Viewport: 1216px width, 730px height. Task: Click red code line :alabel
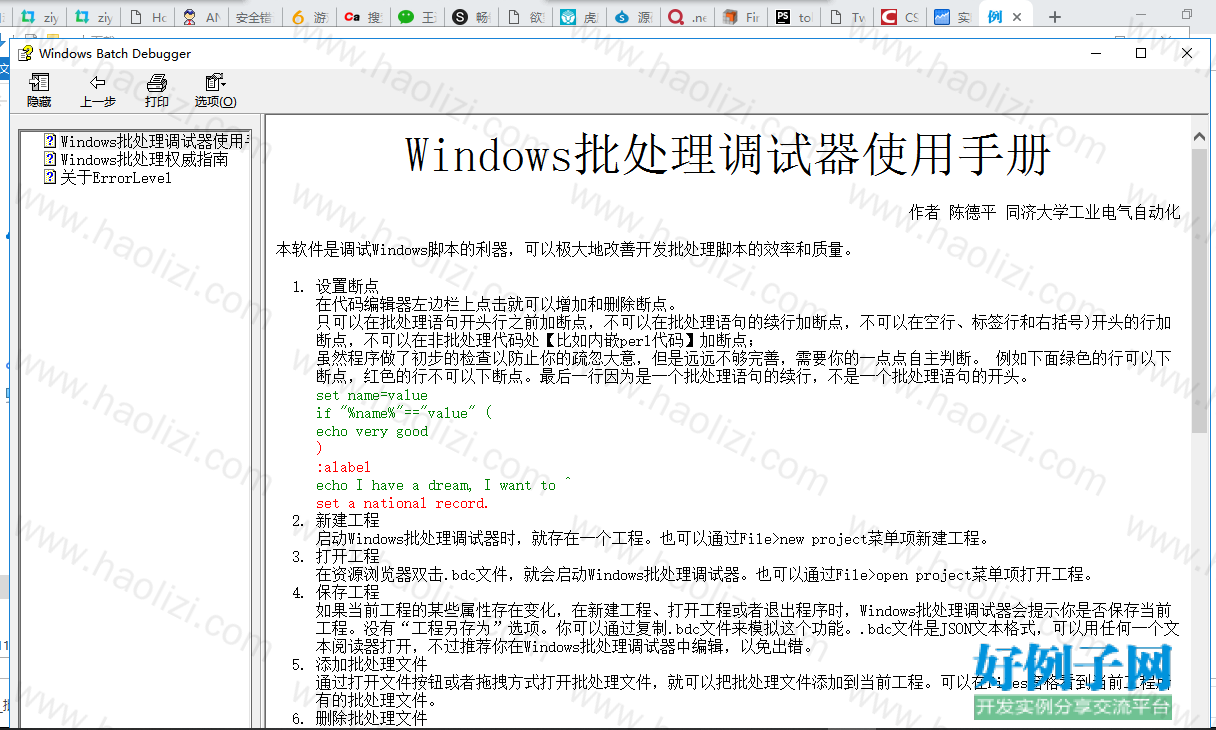pos(343,467)
